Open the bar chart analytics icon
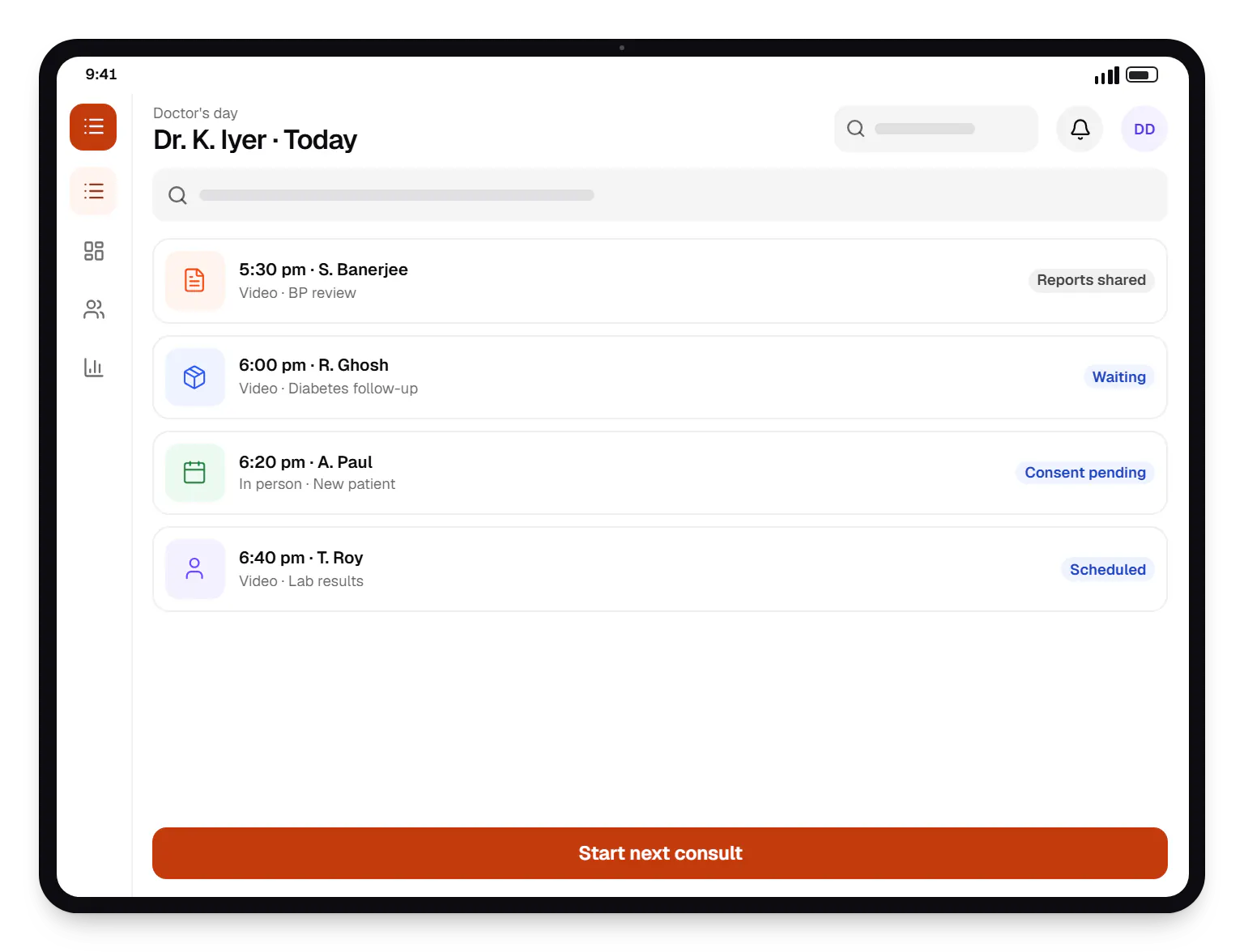Viewport: 1244px width, 952px height. 94,368
